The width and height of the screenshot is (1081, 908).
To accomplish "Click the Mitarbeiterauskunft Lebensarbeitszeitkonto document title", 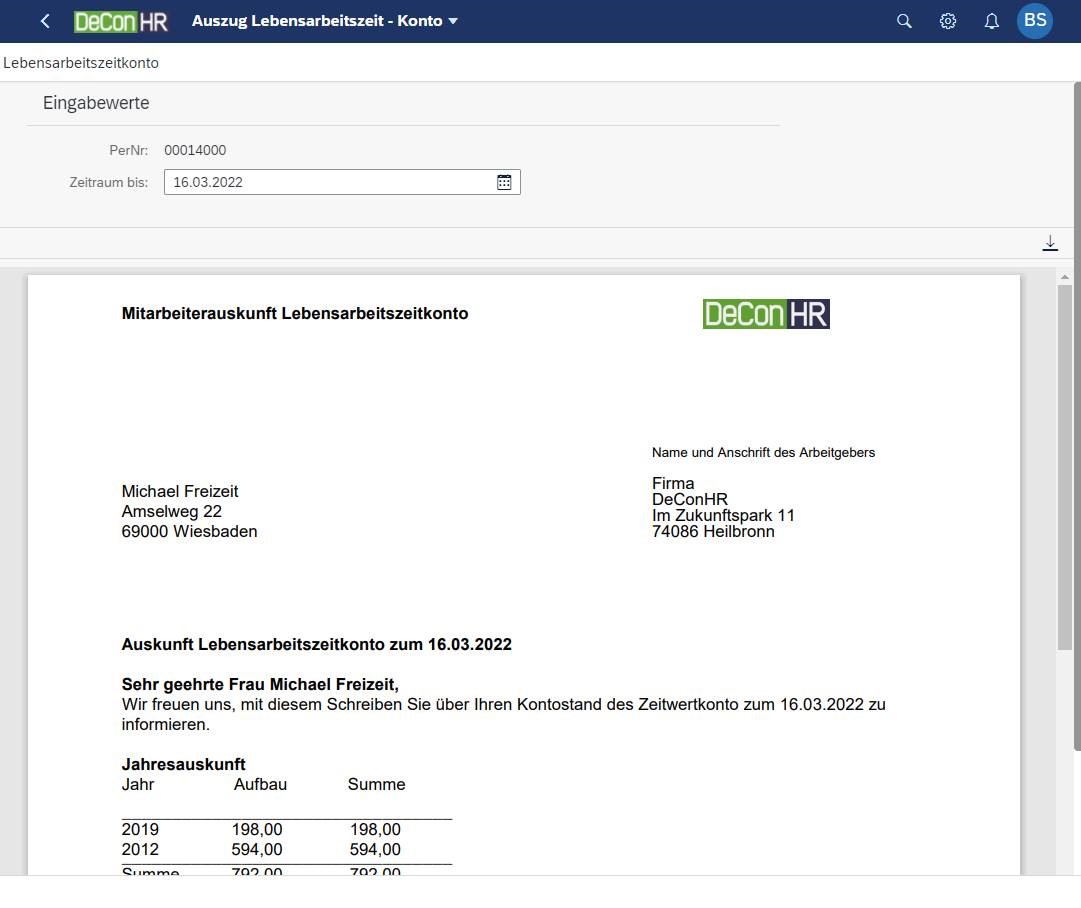I will coord(295,314).
